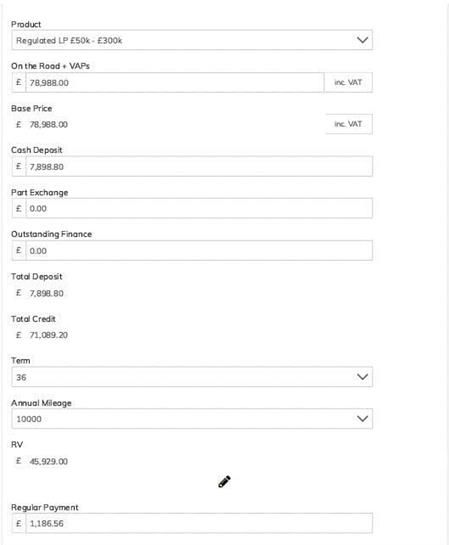The image size is (449, 545).
Task: Click the Total Credit value 71,089.20
Action: pos(49,335)
